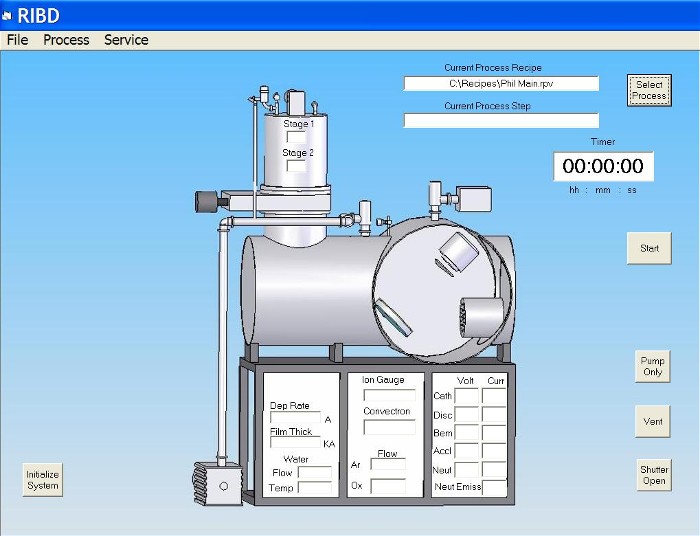Open the File menu
Screen dimensions: 700x536
point(18,40)
